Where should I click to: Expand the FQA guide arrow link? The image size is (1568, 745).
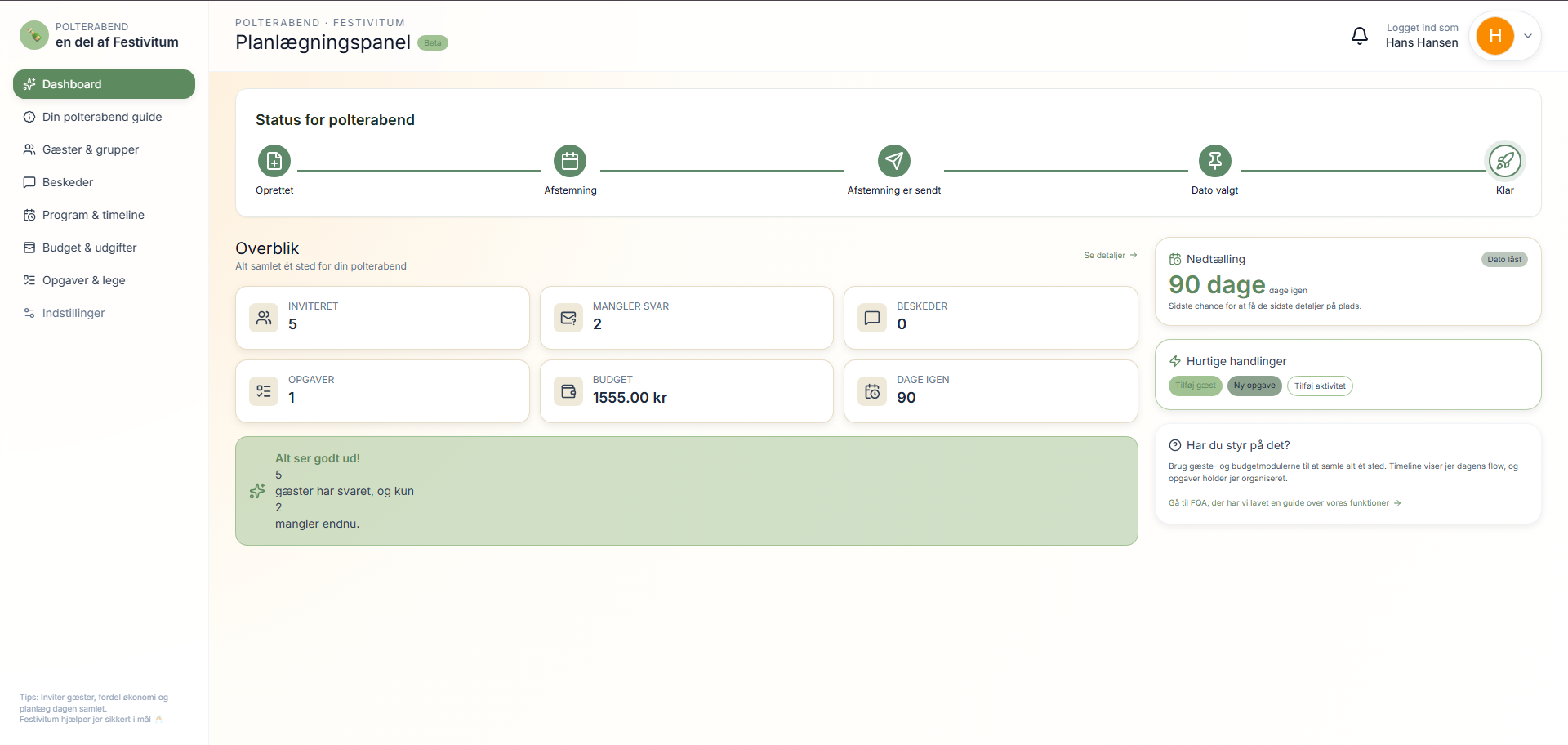click(1396, 503)
